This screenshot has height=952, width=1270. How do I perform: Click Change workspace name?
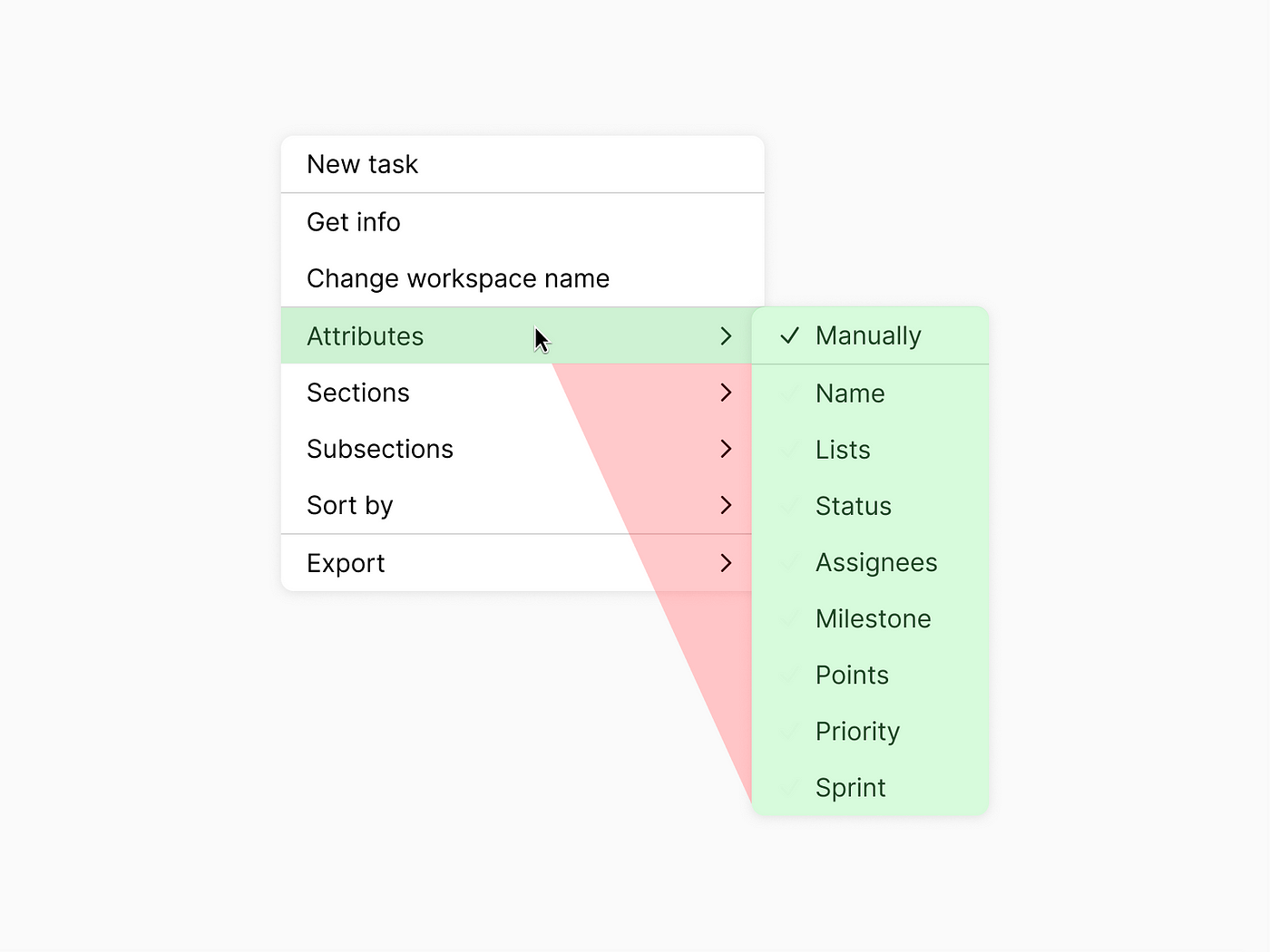458,278
